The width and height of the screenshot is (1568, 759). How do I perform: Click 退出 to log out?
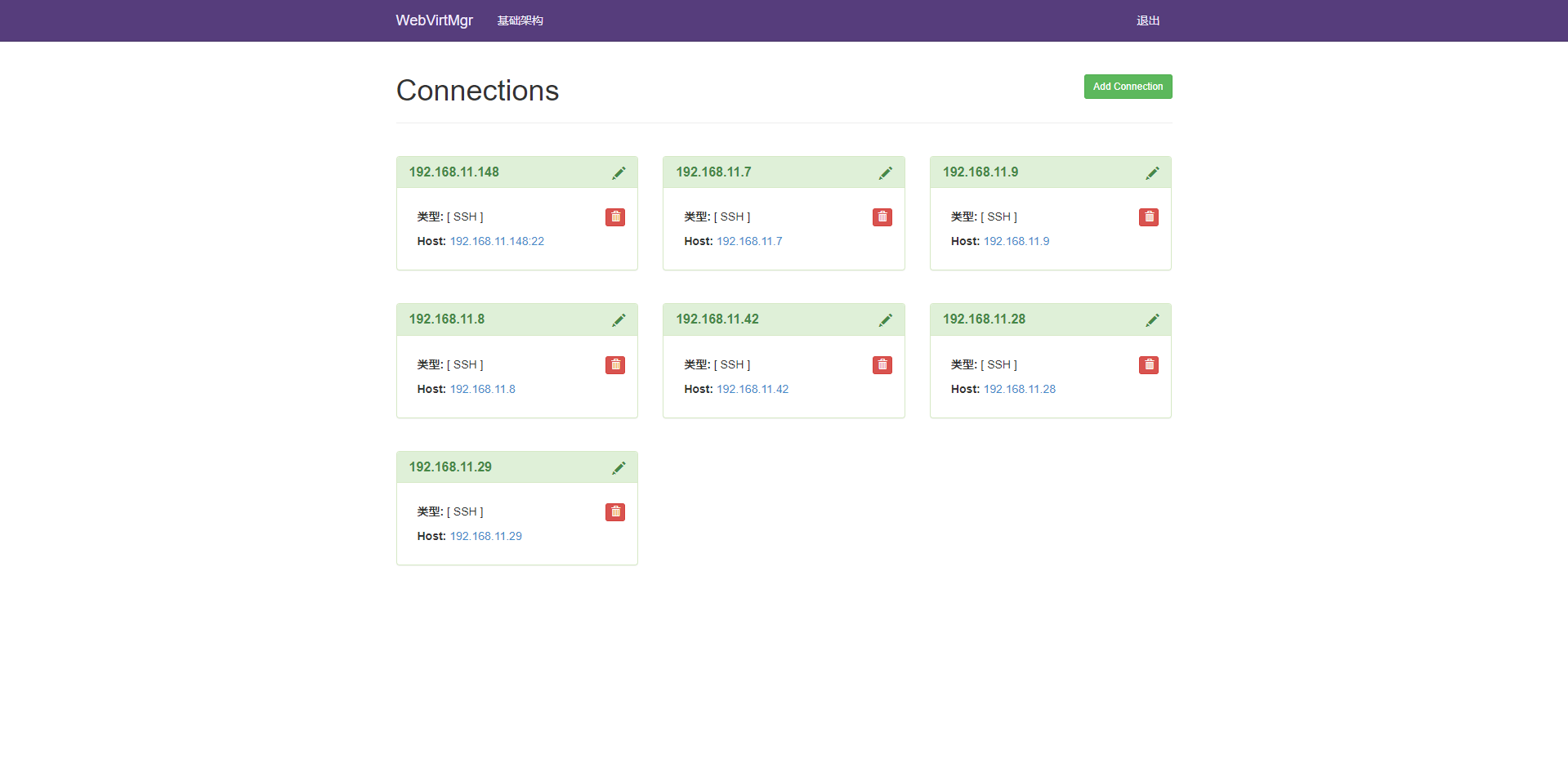click(x=1147, y=20)
